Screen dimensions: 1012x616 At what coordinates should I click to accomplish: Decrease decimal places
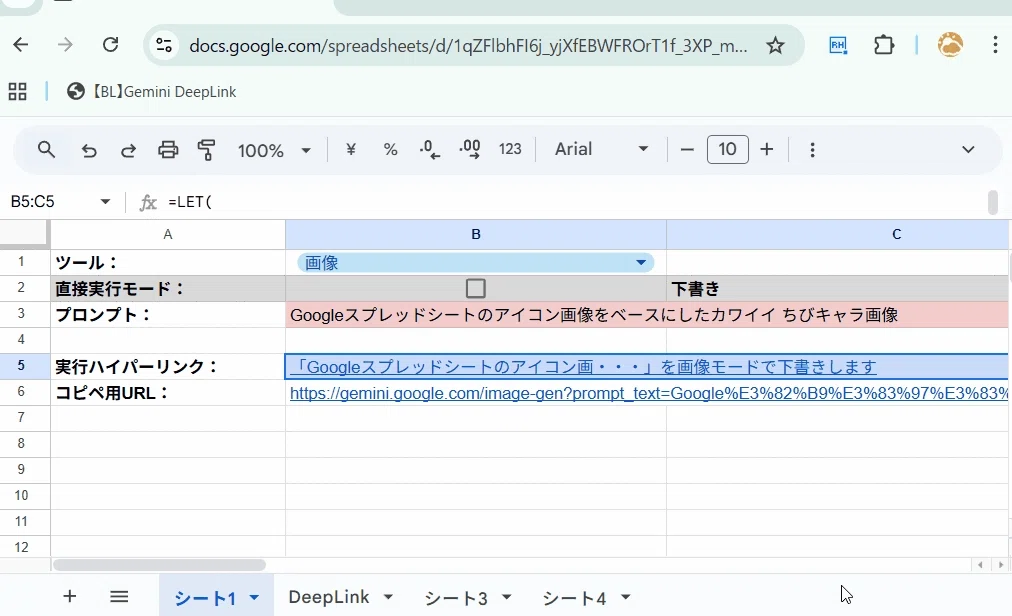(x=430, y=150)
